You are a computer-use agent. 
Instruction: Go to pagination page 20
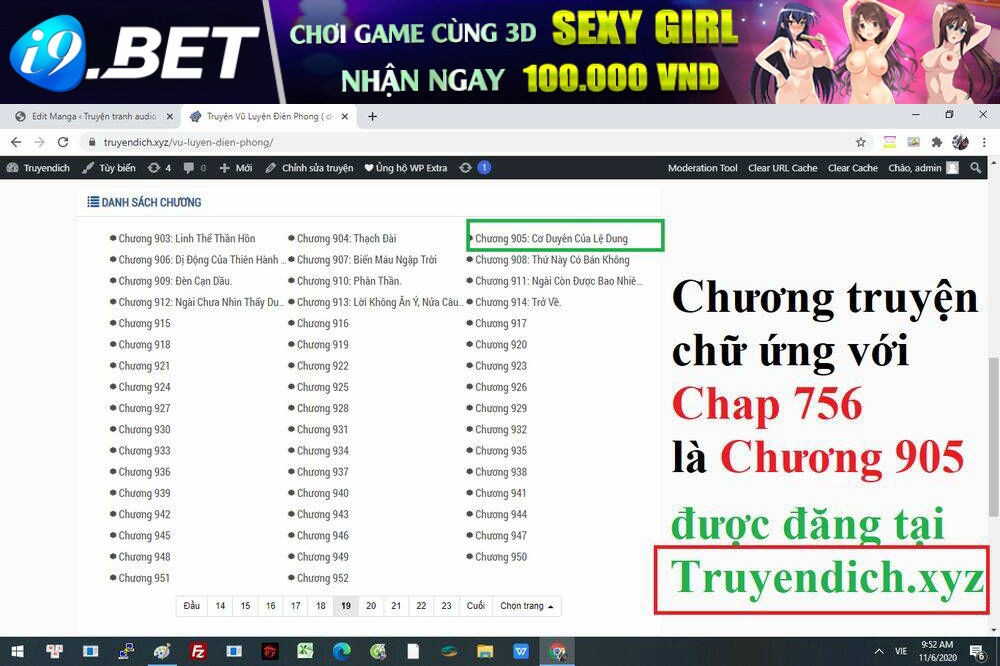pyautogui.click(x=371, y=606)
